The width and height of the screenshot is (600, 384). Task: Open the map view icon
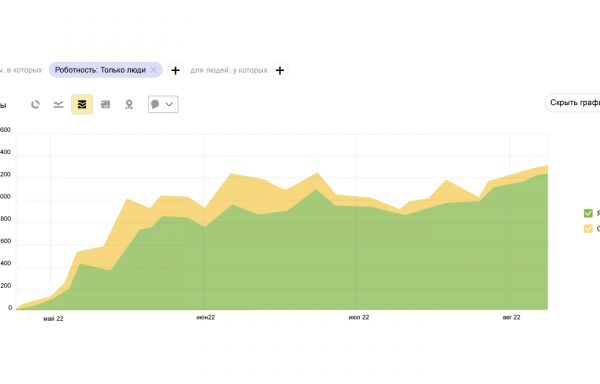click(x=129, y=104)
